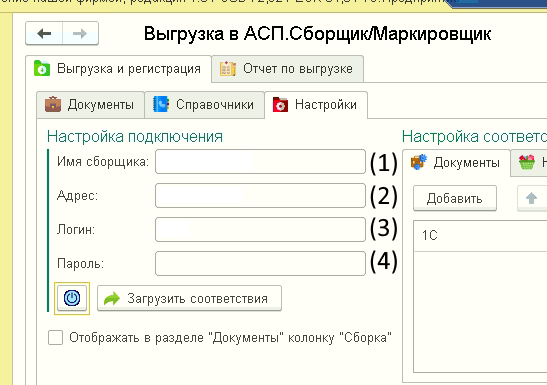Click the blue power connection icon button
Viewport: 547px width, 385px height.
tap(72, 298)
